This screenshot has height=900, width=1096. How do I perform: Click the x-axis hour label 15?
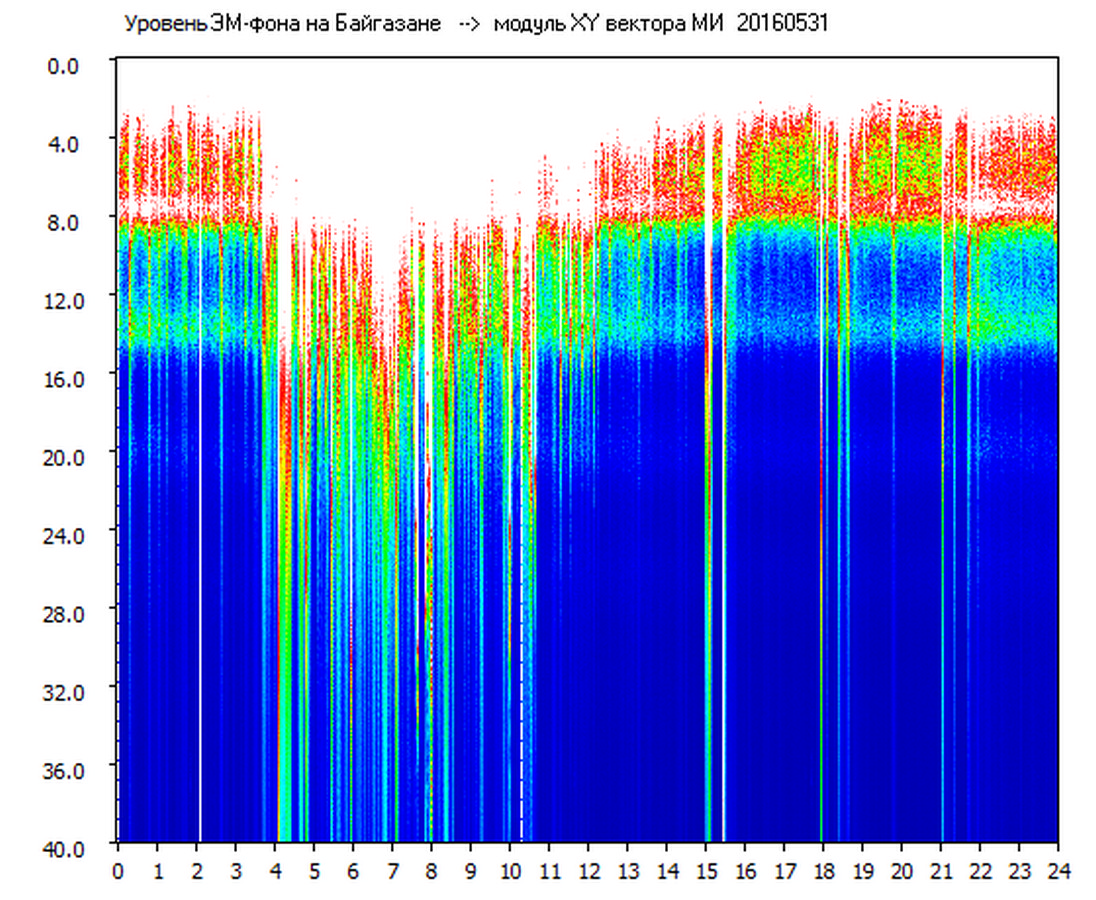(x=706, y=871)
